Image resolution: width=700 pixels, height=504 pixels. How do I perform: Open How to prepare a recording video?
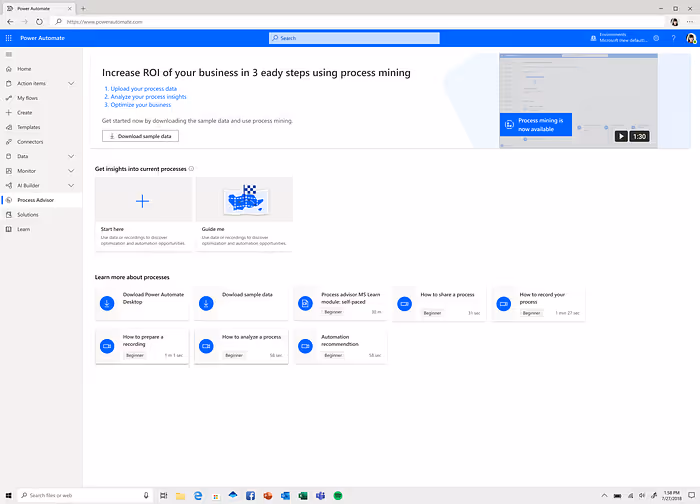point(142,346)
